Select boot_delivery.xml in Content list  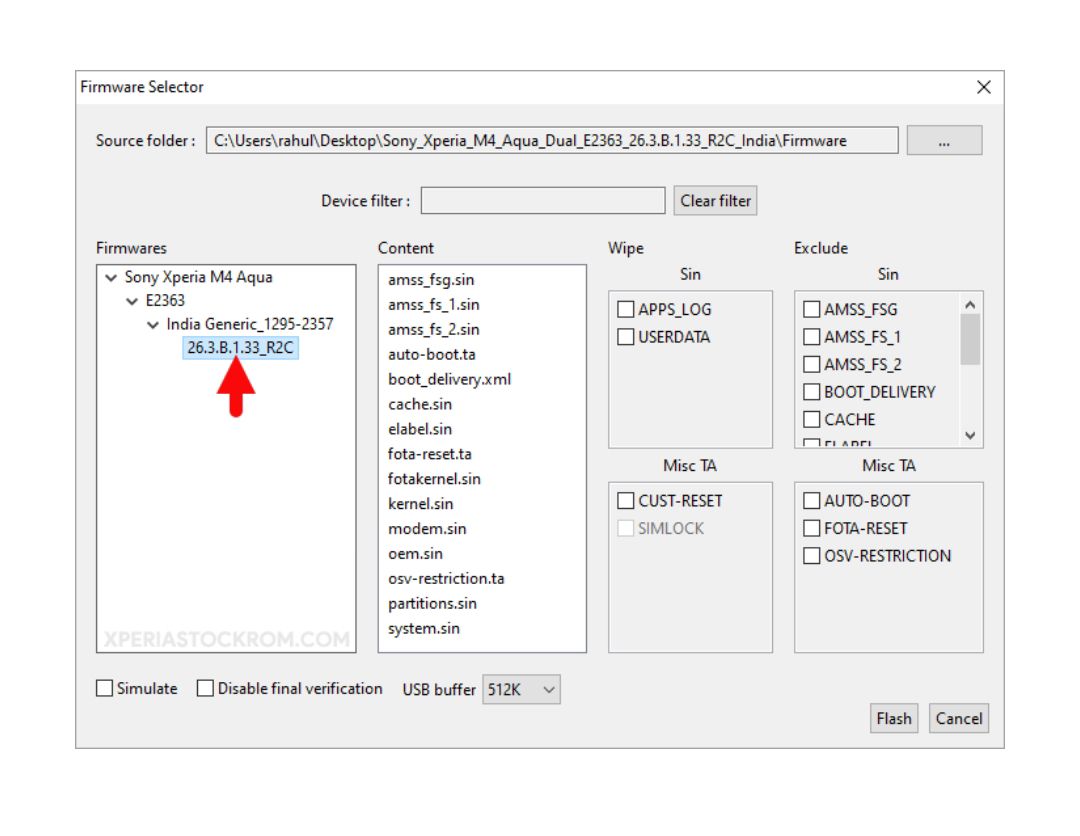[450, 379]
